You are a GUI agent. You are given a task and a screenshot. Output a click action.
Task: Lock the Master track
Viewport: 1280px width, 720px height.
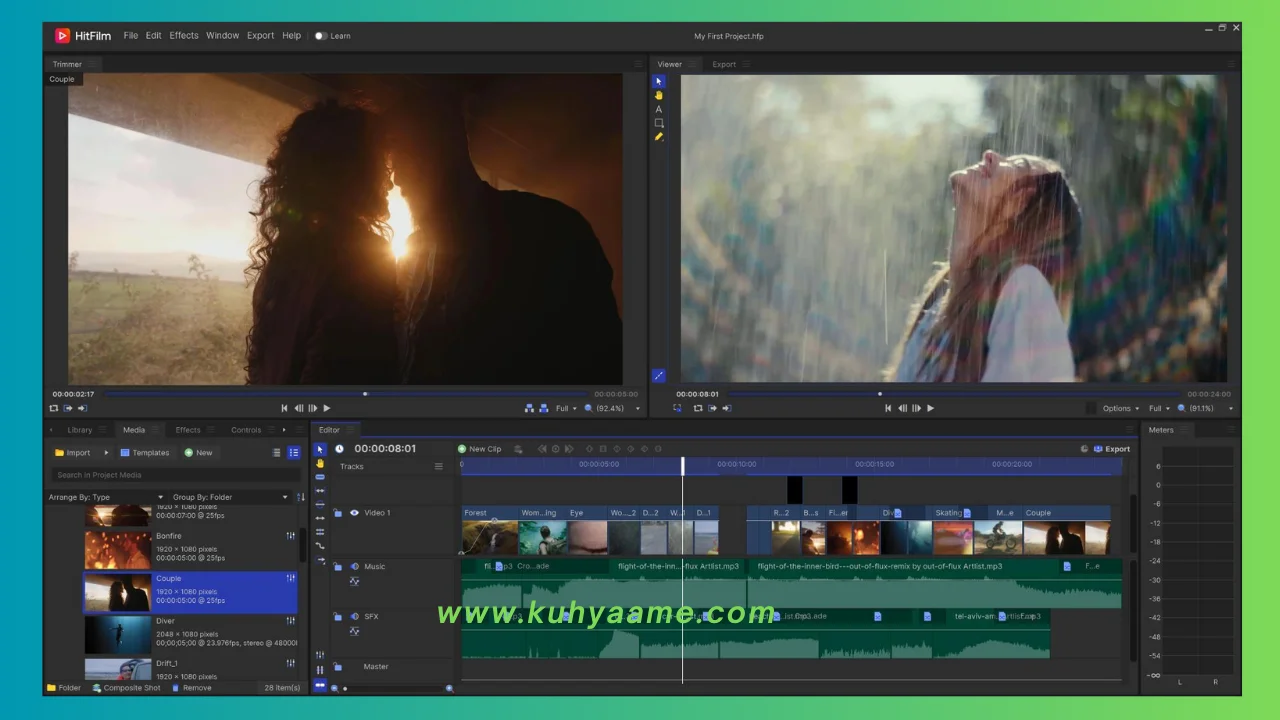coord(338,667)
